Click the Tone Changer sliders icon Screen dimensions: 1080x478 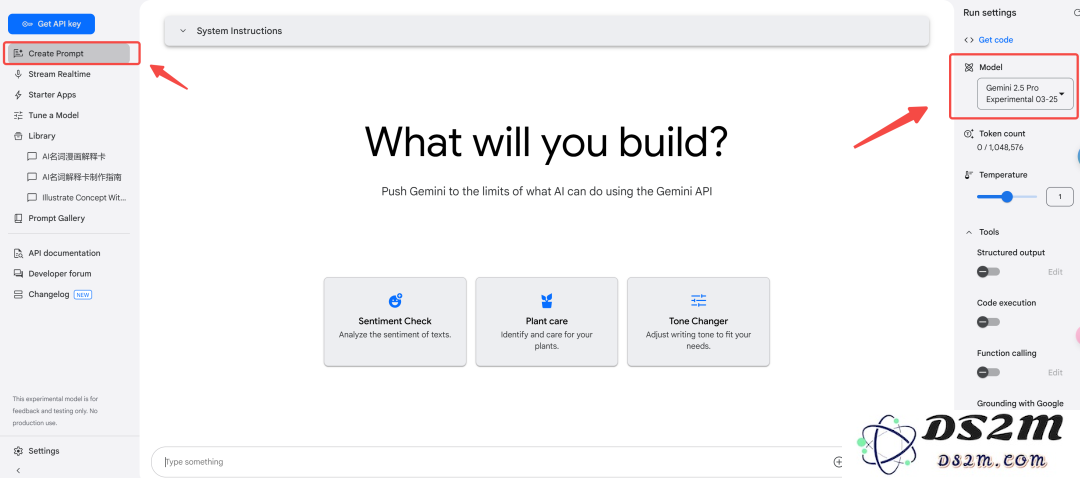[x=698, y=300]
